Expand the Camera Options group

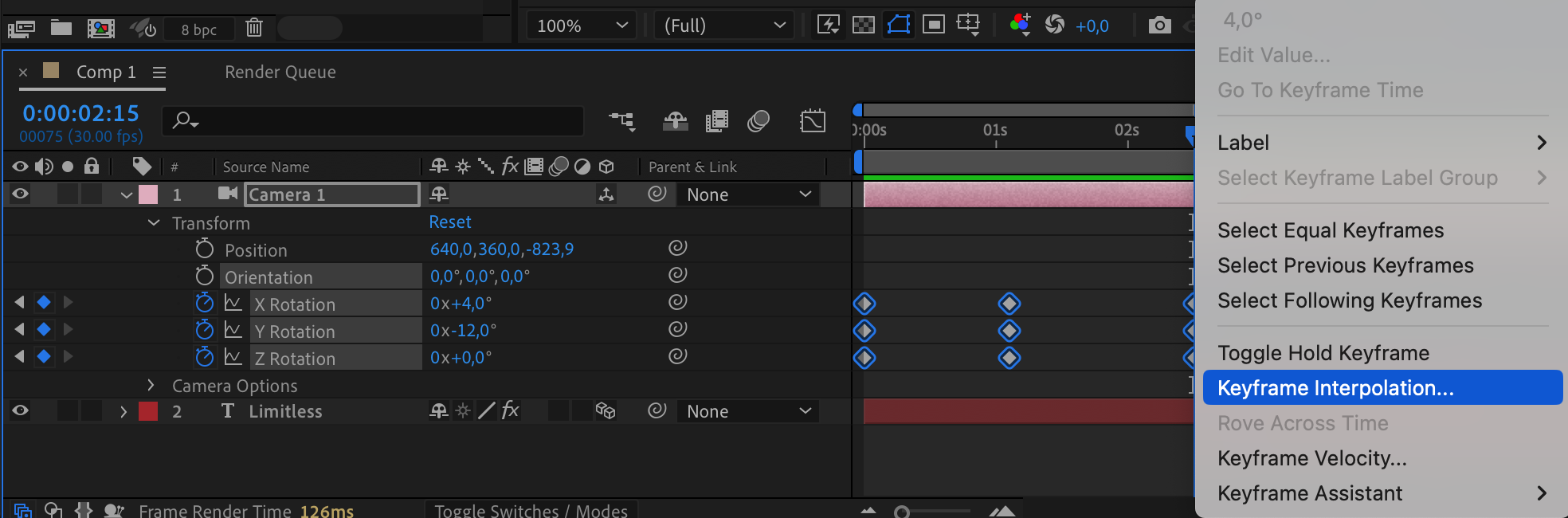(x=151, y=386)
